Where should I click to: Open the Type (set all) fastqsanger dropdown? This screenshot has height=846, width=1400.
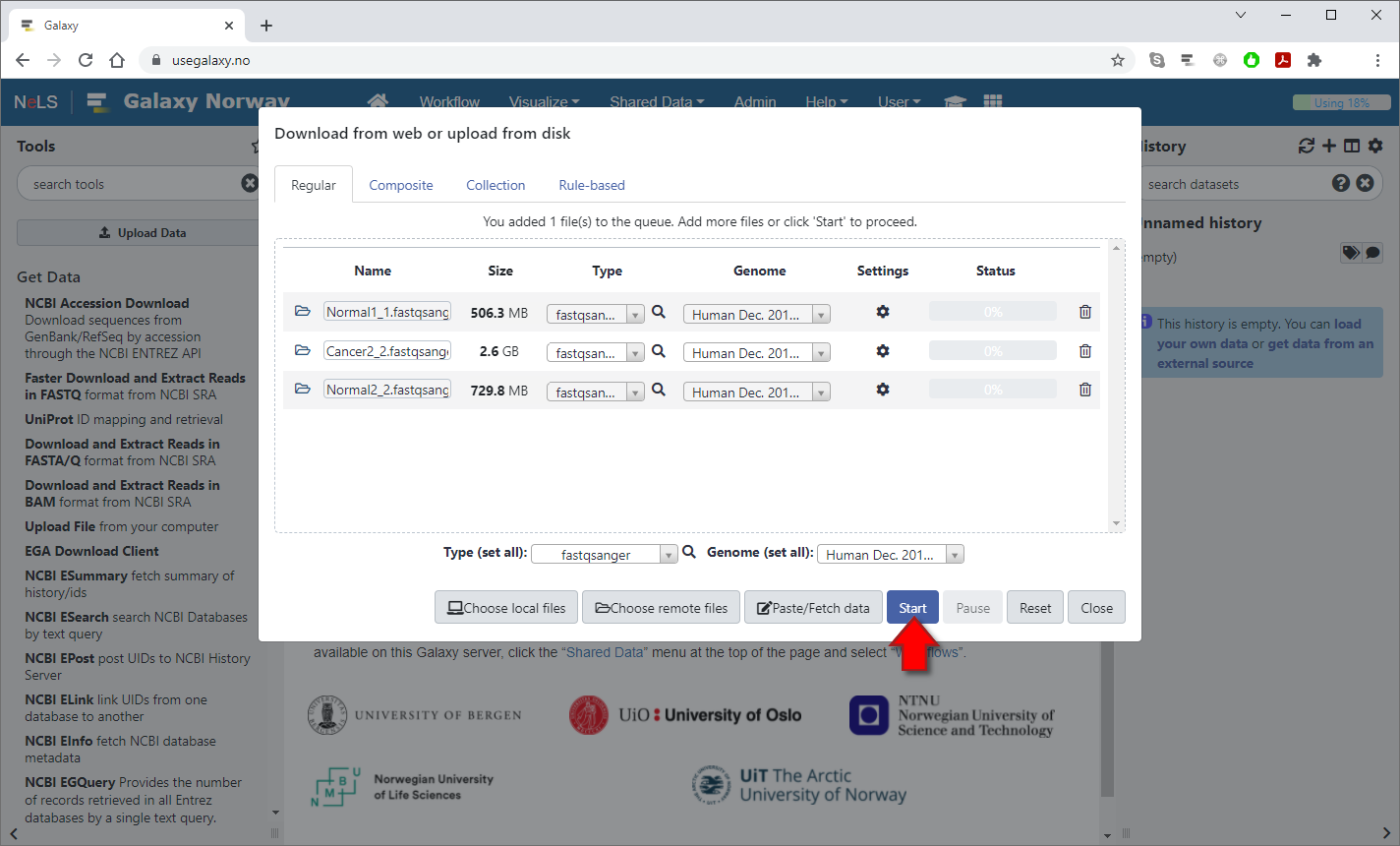(604, 555)
